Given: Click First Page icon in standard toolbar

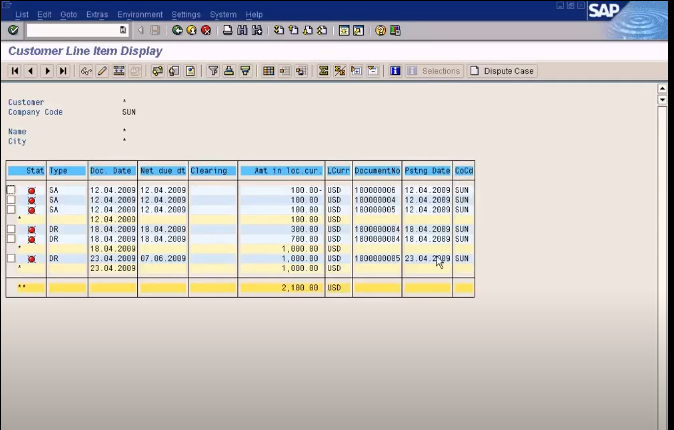Looking at the screenshot, I should tap(279, 30).
